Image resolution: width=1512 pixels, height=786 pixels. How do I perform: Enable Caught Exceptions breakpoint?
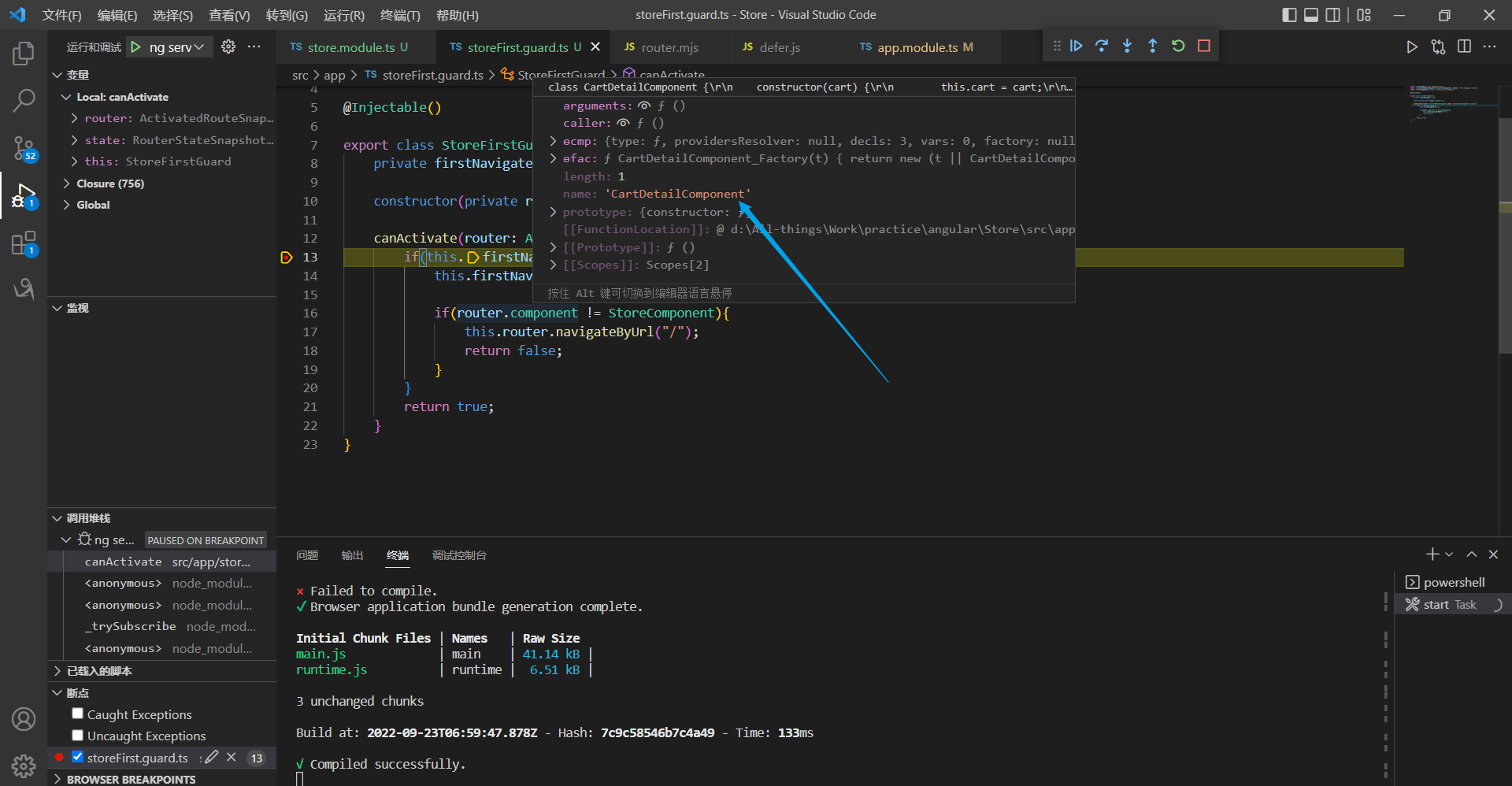pyautogui.click(x=77, y=714)
